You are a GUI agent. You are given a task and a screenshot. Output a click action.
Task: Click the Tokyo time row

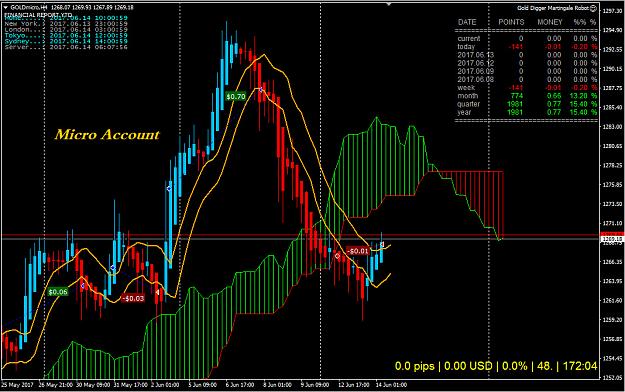66,35
